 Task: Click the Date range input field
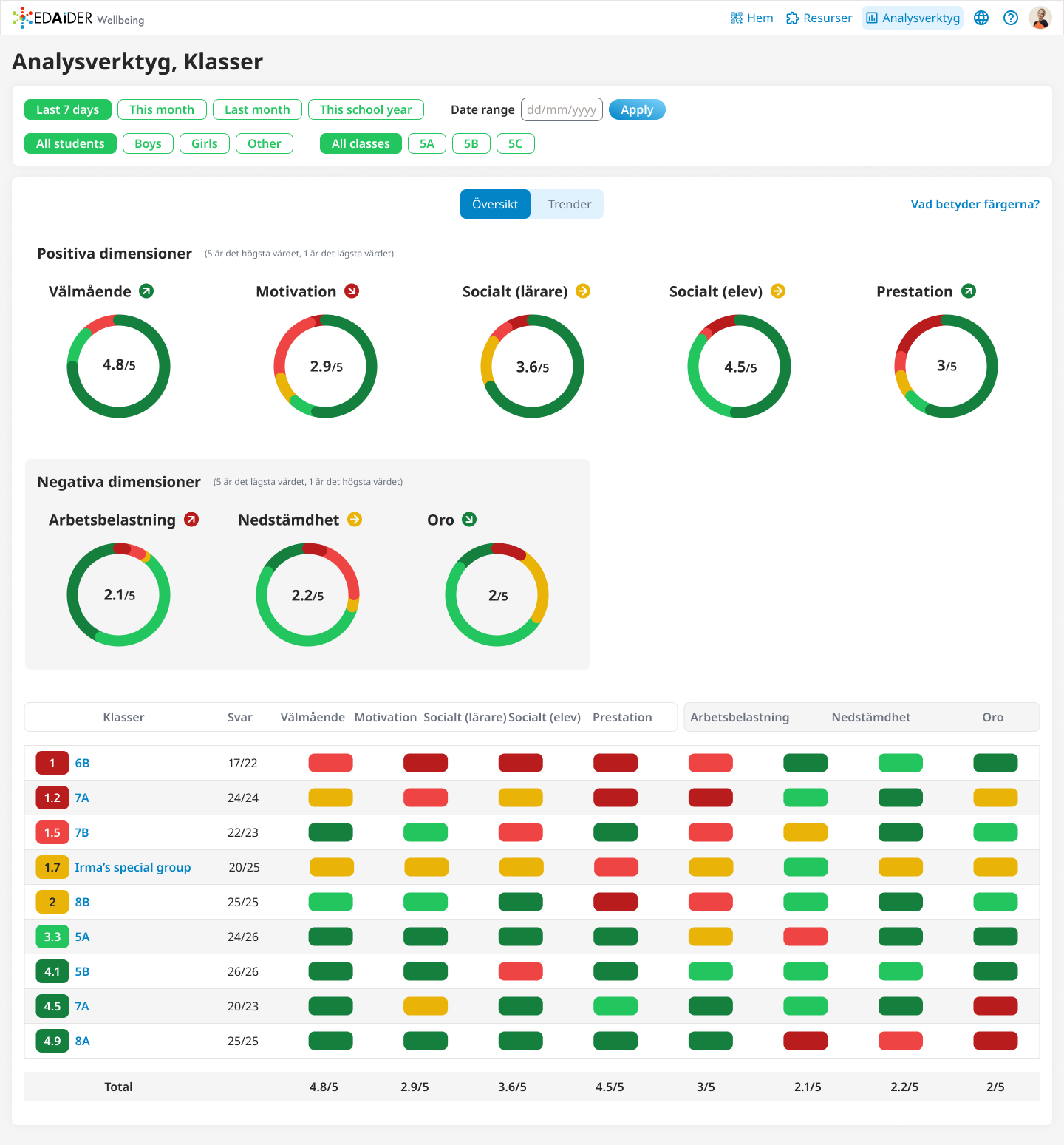(562, 109)
